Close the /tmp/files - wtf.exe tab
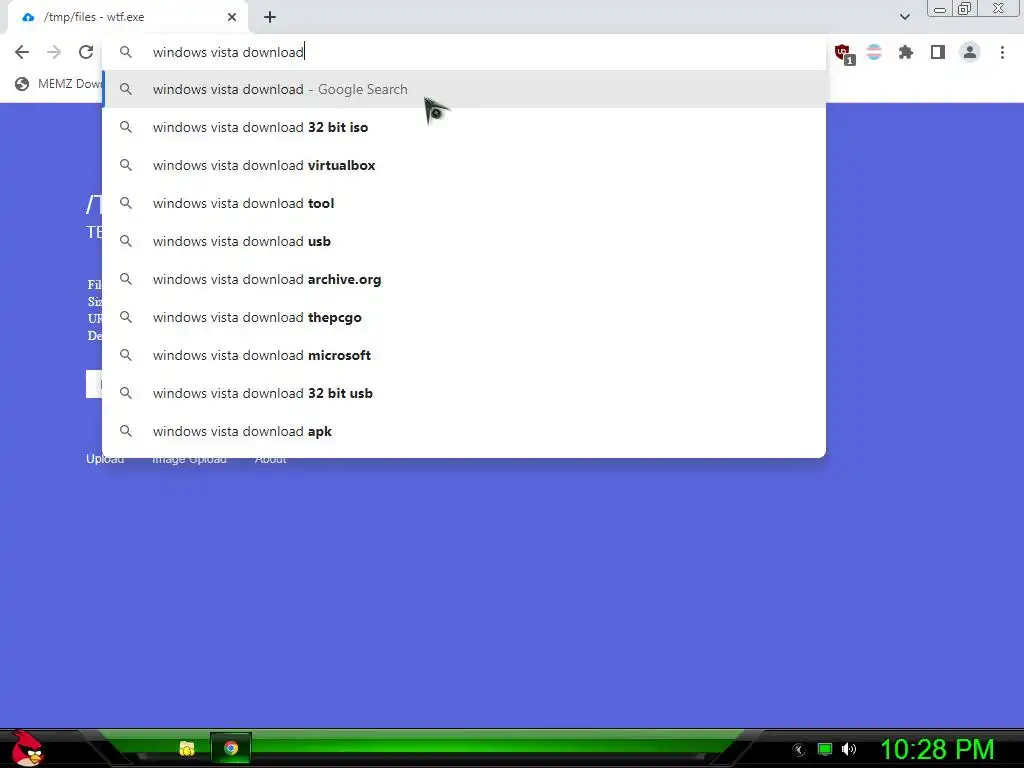This screenshot has width=1024, height=768. 232,17
